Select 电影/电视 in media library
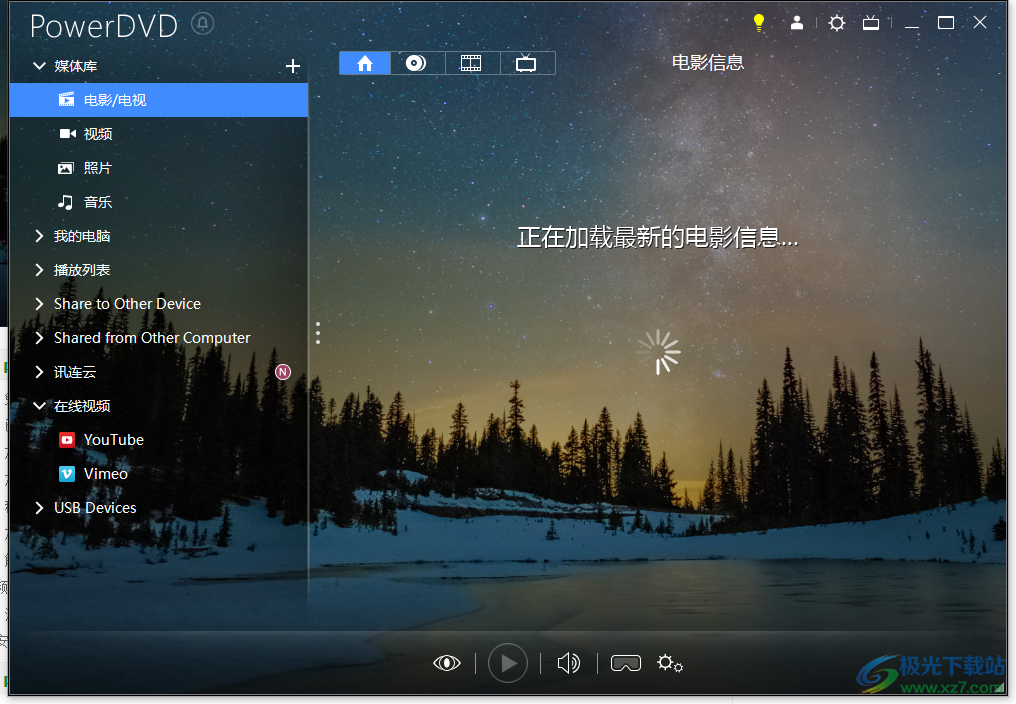This screenshot has width=1016, height=704. [x=159, y=100]
